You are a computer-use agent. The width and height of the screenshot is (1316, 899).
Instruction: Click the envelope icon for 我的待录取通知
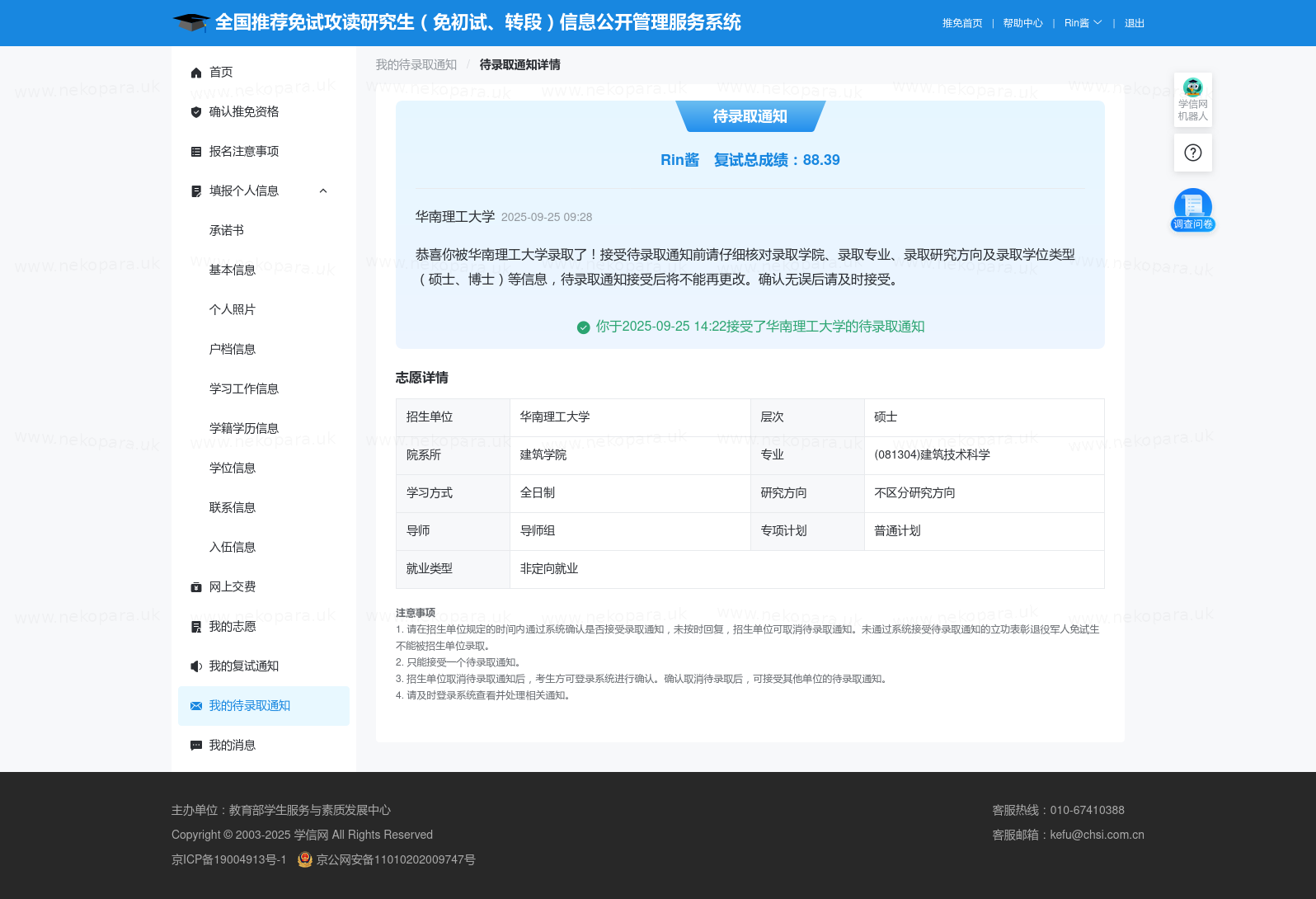[x=196, y=706]
